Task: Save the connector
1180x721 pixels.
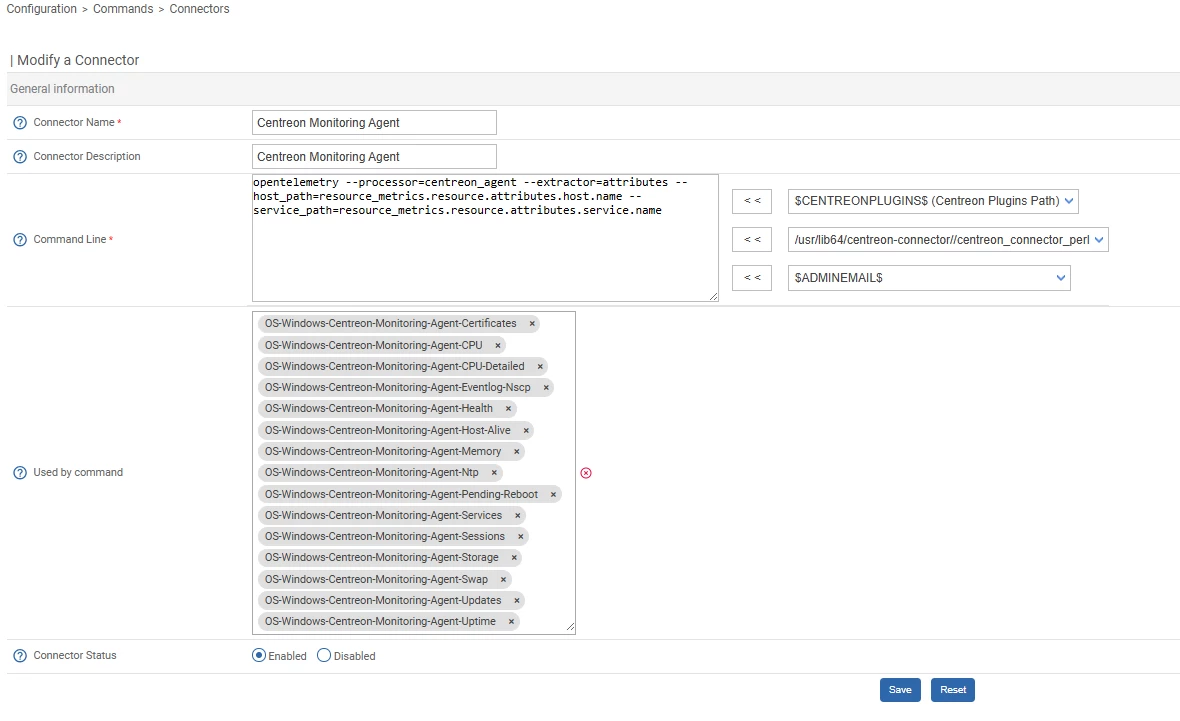Action: coord(900,690)
